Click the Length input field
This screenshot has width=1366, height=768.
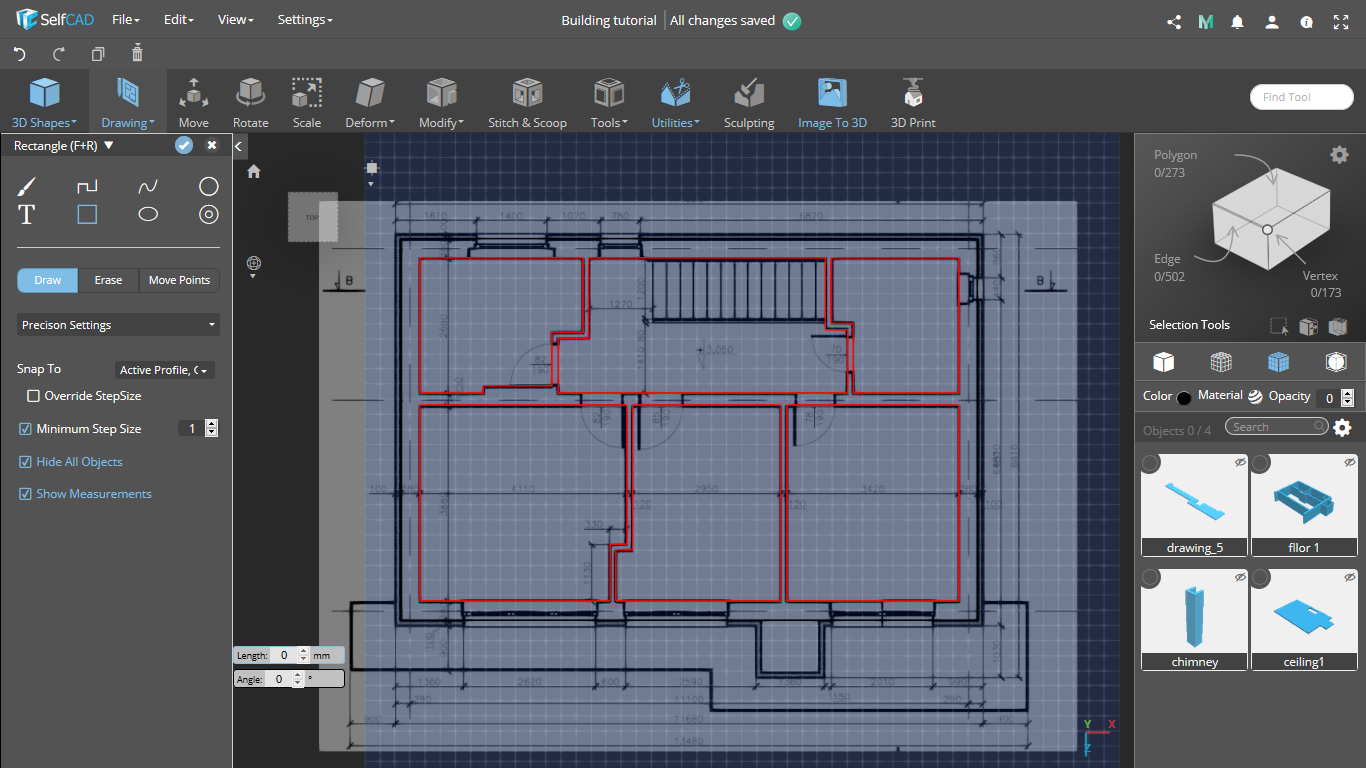(283, 656)
